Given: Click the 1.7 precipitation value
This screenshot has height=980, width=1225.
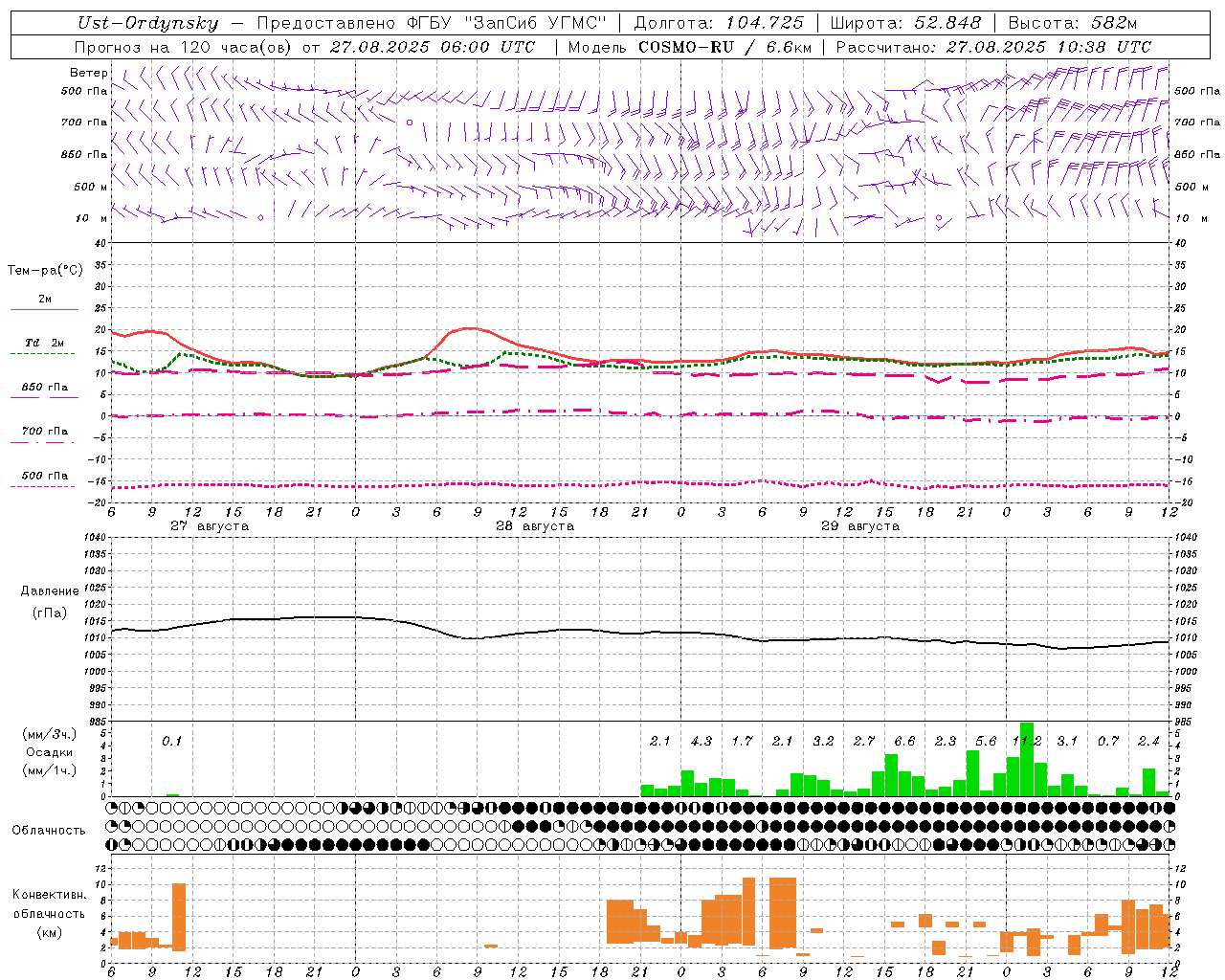Looking at the screenshot, I should click(x=742, y=741).
